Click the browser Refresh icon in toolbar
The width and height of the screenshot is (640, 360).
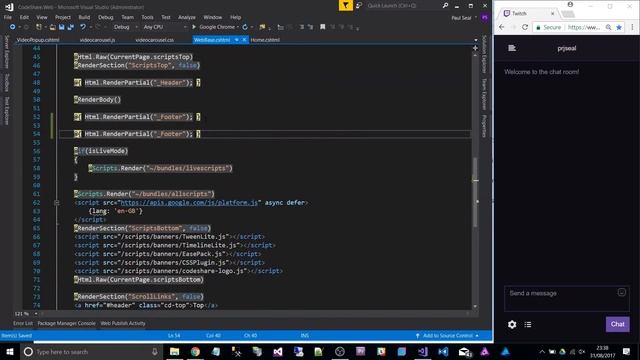point(245,27)
